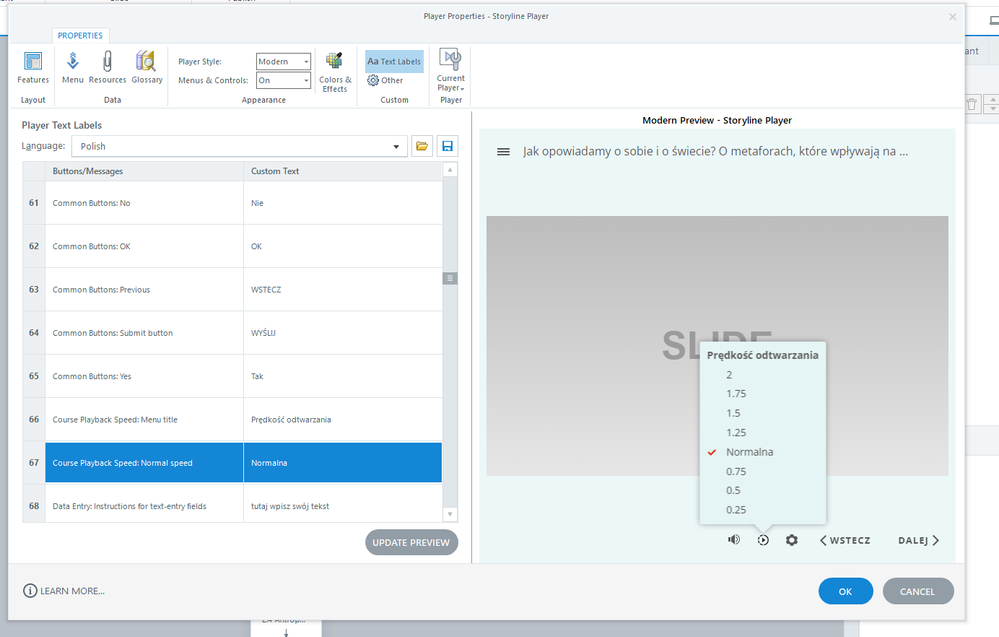Click the open language file folder icon
Image resolution: width=999 pixels, height=637 pixels.
[422, 146]
